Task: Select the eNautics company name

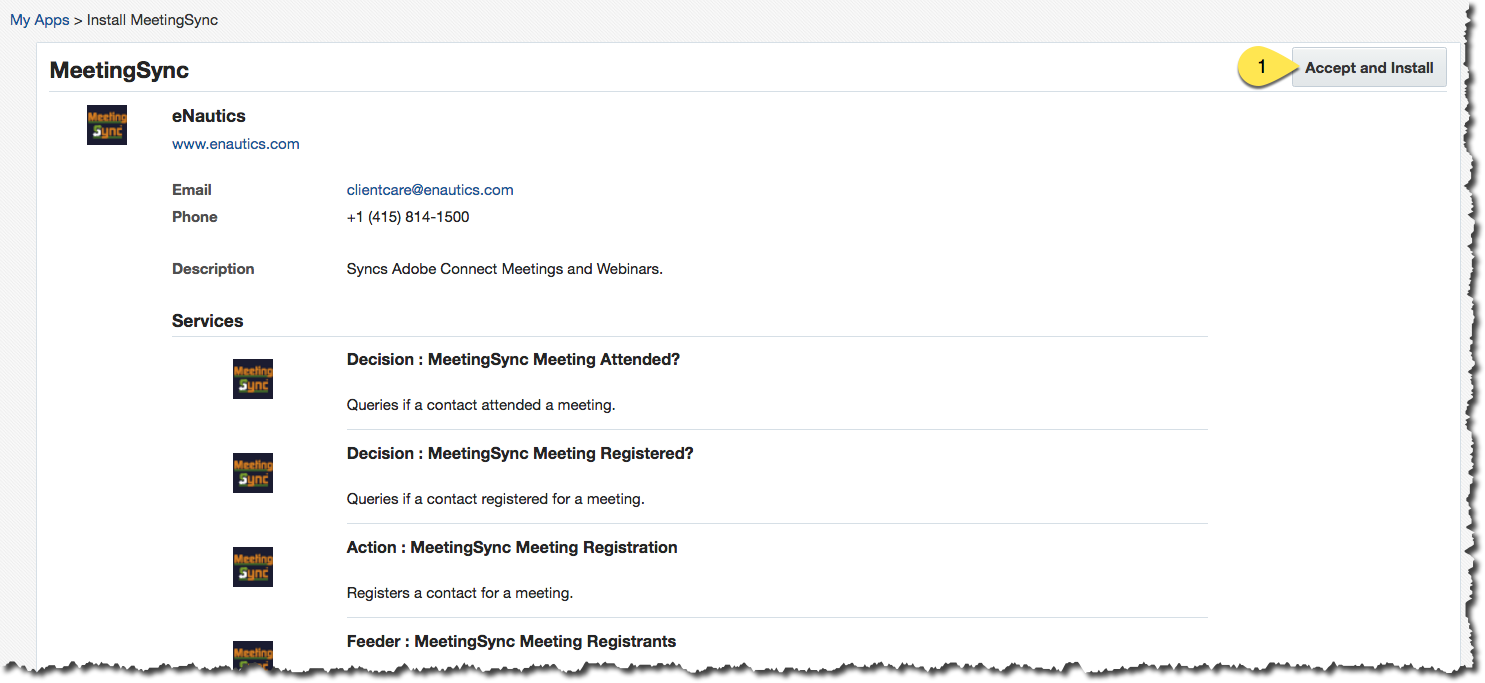Action: tap(209, 116)
